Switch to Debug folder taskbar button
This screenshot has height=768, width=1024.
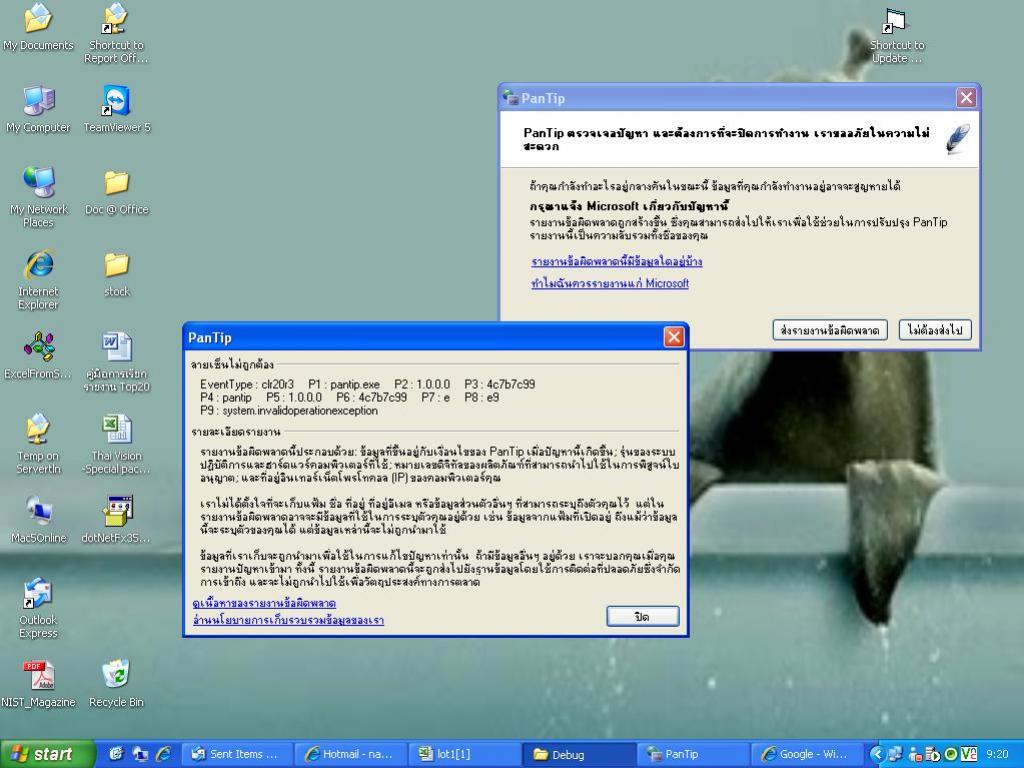coord(579,754)
